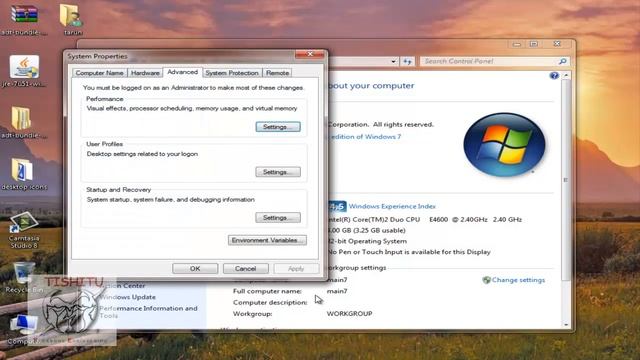Cancel the System Properties dialog
This screenshot has height=360, width=640.
click(x=246, y=269)
